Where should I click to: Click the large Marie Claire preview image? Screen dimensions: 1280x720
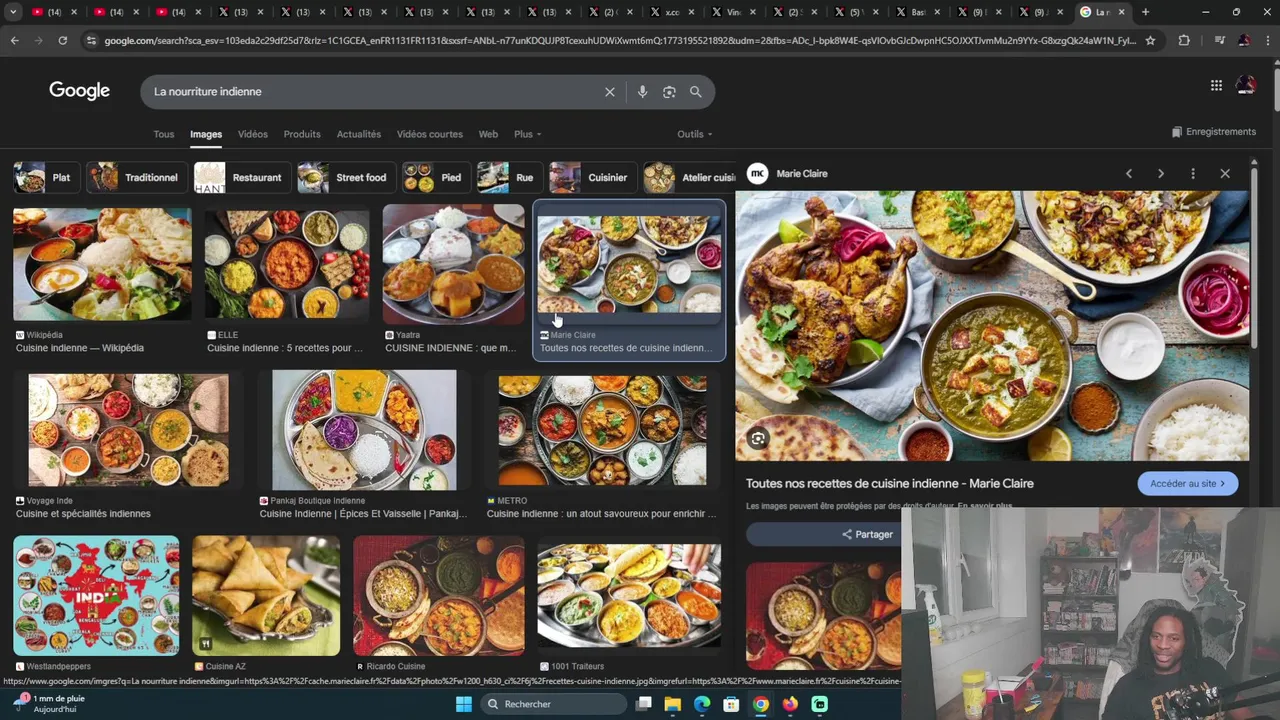click(x=992, y=326)
